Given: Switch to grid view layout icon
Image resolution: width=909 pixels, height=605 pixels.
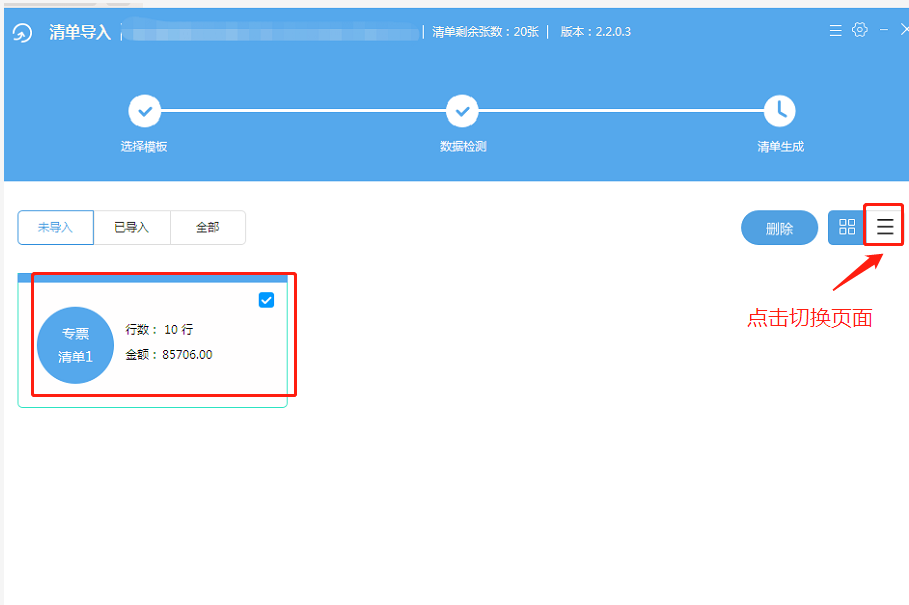Looking at the screenshot, I should pos(846,227).
